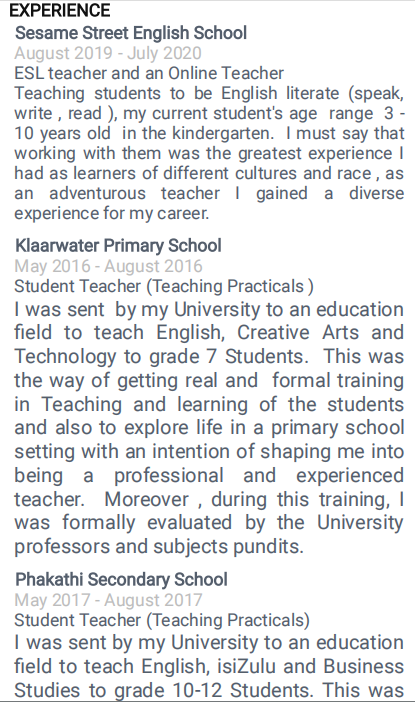This screenshot has height=702, width=415.
Task: Select the Sesame Street English School title
Action: click(131, 33)
